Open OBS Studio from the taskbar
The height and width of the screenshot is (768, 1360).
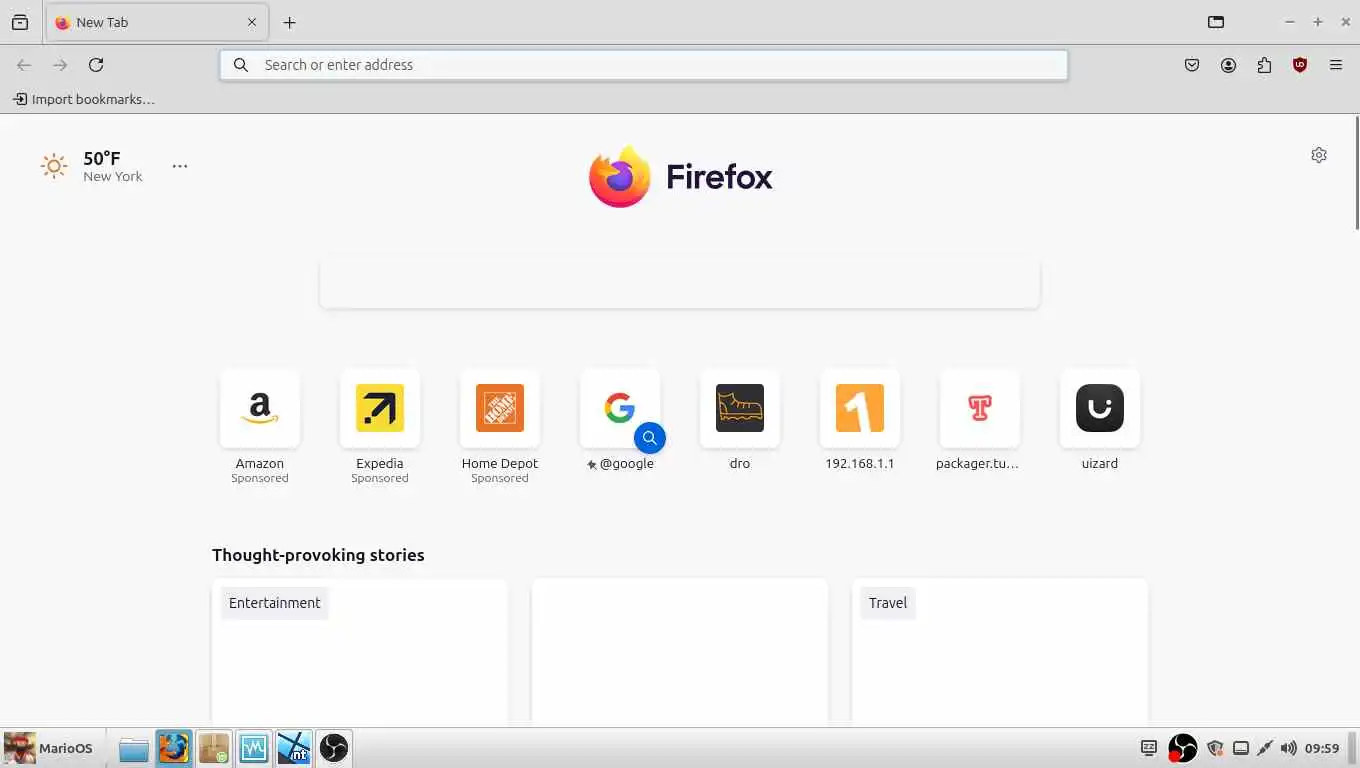pos(334,748)
